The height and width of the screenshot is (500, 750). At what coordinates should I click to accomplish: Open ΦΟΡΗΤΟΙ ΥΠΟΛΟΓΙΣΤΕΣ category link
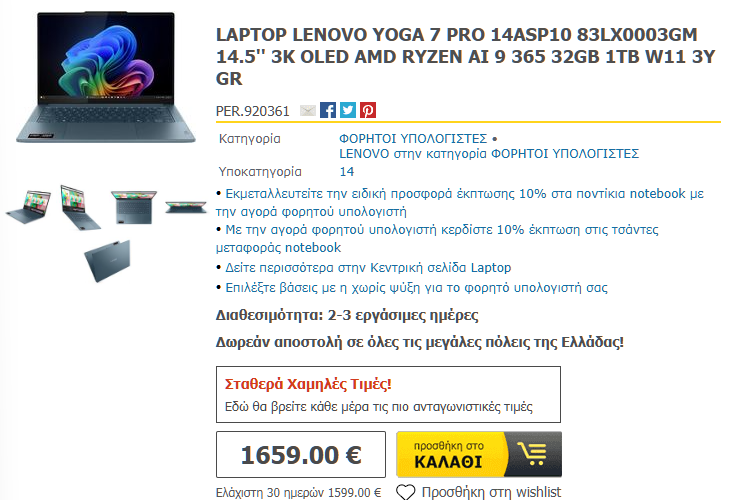[413, 139]
